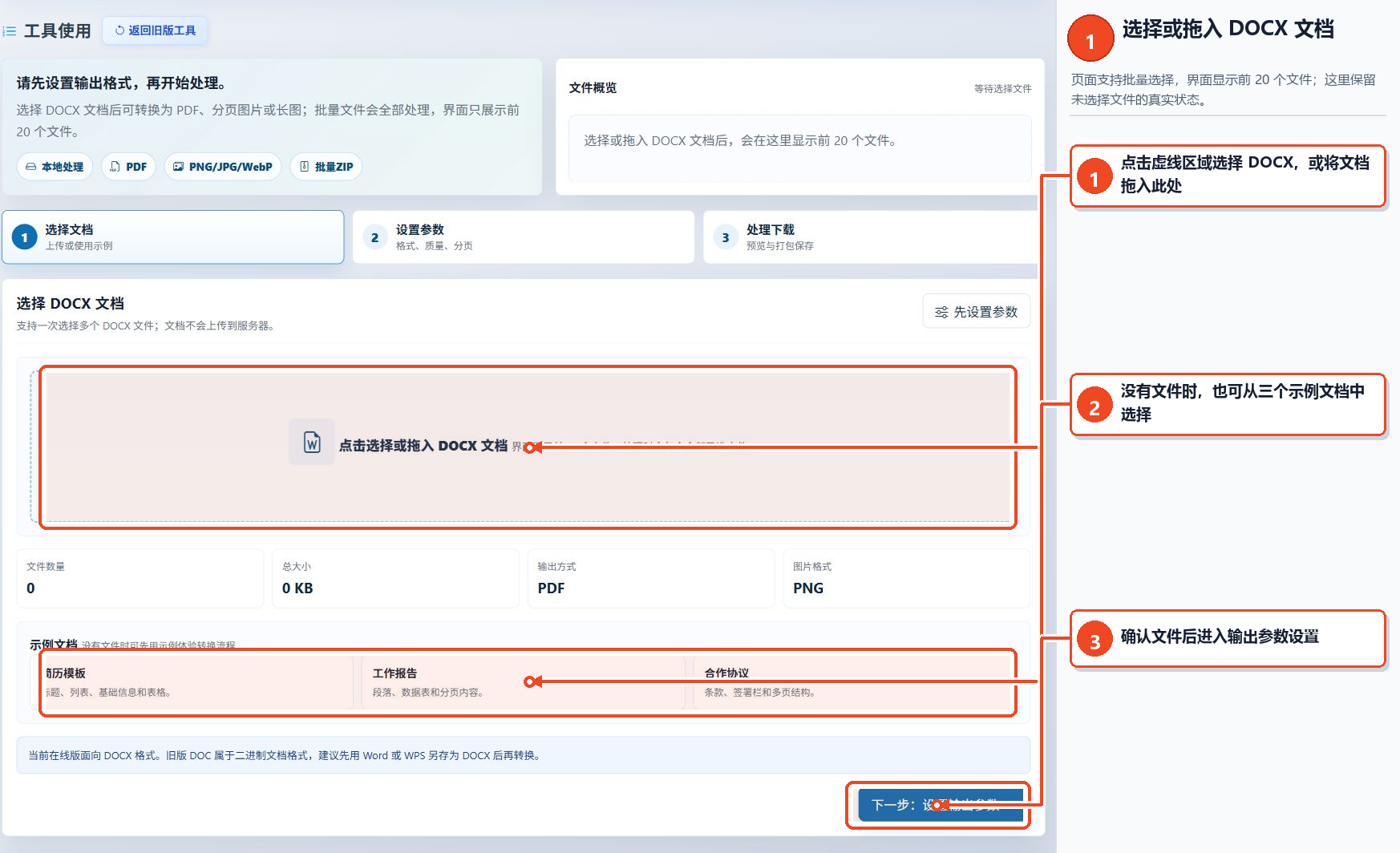Image resolution: width=1400 pixels, height=853 pixels.
Task: Click the 返回旧版工具 button
Action: point(156,30)
